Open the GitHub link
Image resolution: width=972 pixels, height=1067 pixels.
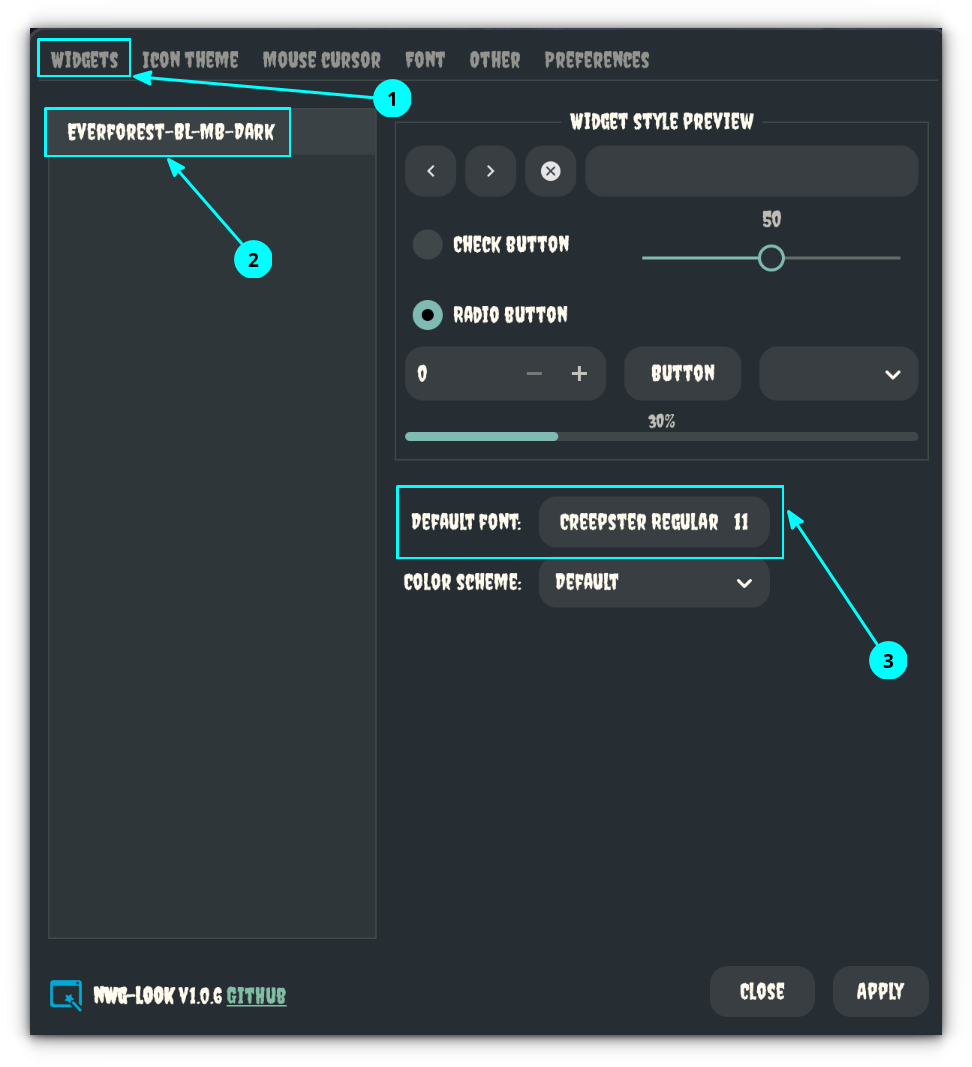point(256,996)
